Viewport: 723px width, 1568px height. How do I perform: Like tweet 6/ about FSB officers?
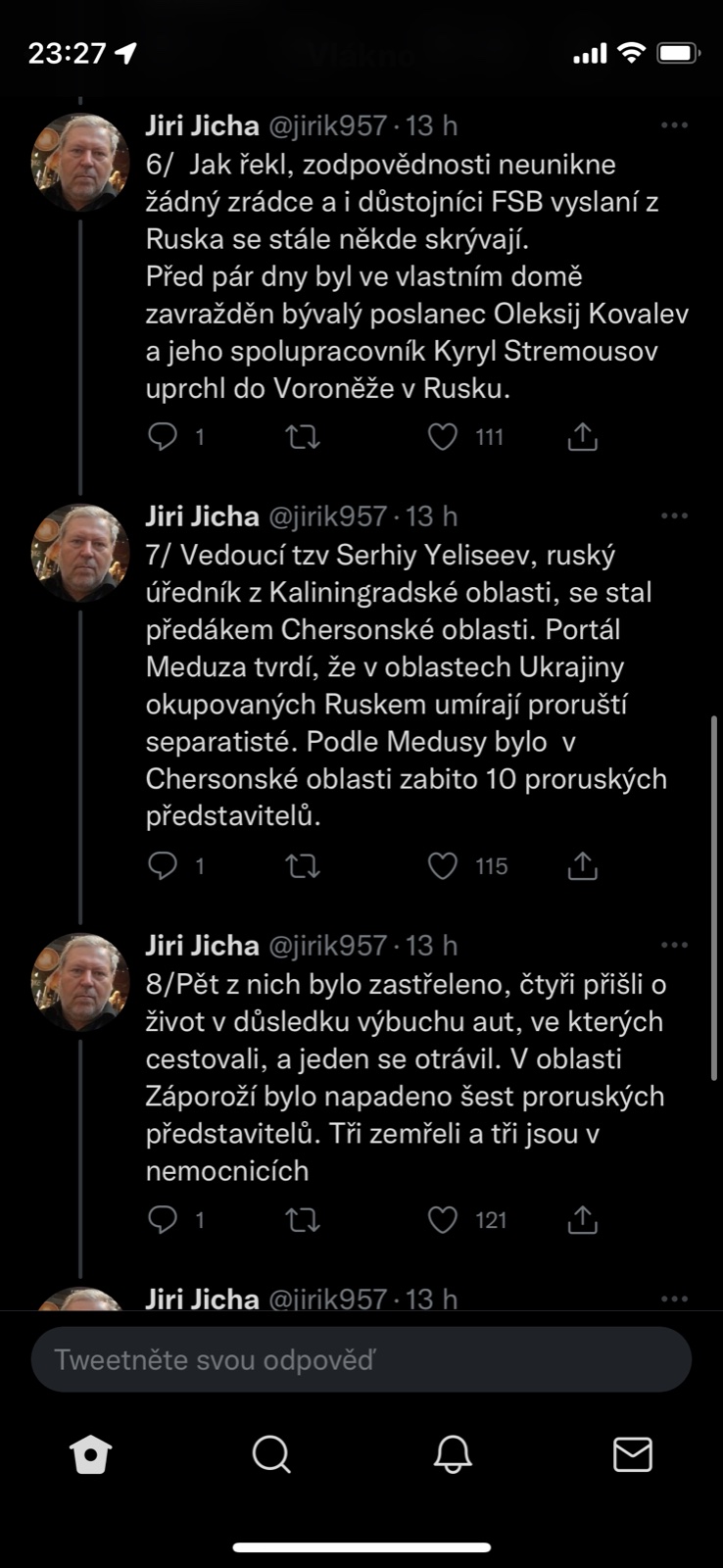coord(443,436)
